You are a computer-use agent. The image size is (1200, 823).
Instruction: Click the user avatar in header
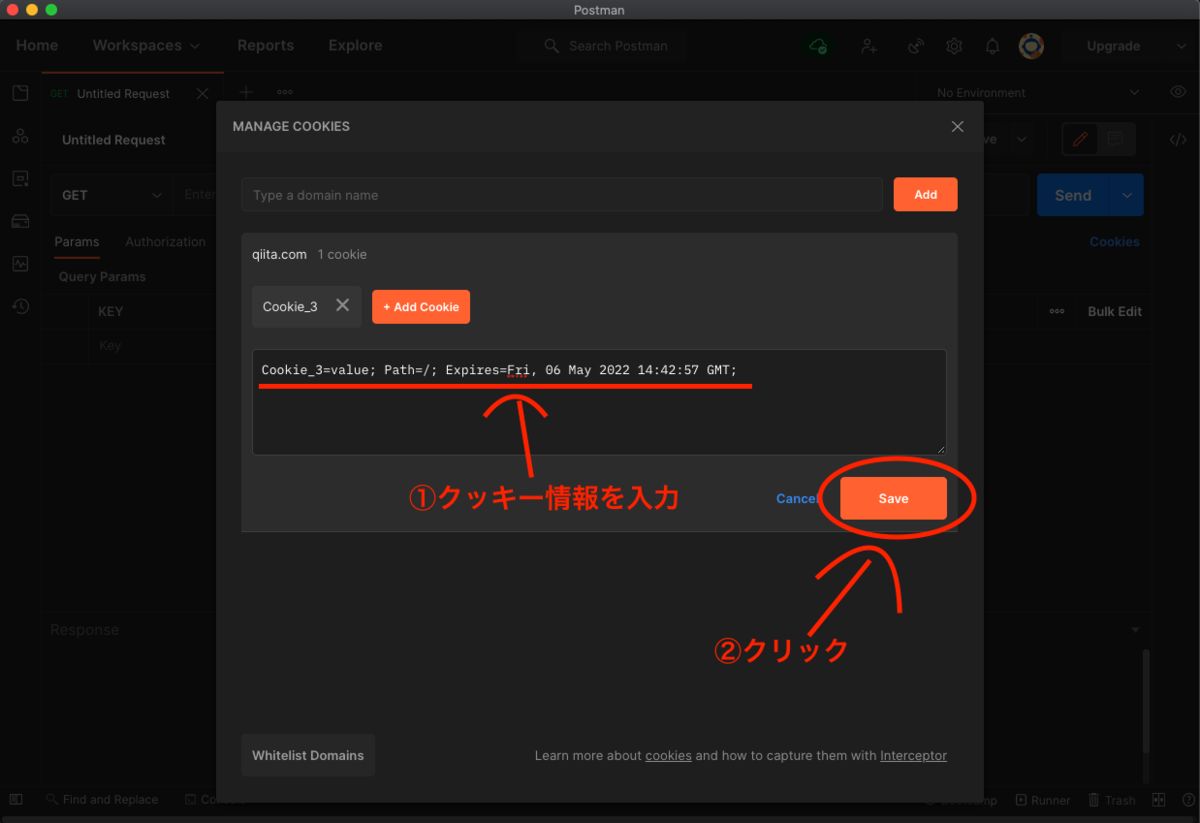pos(1031,46)
